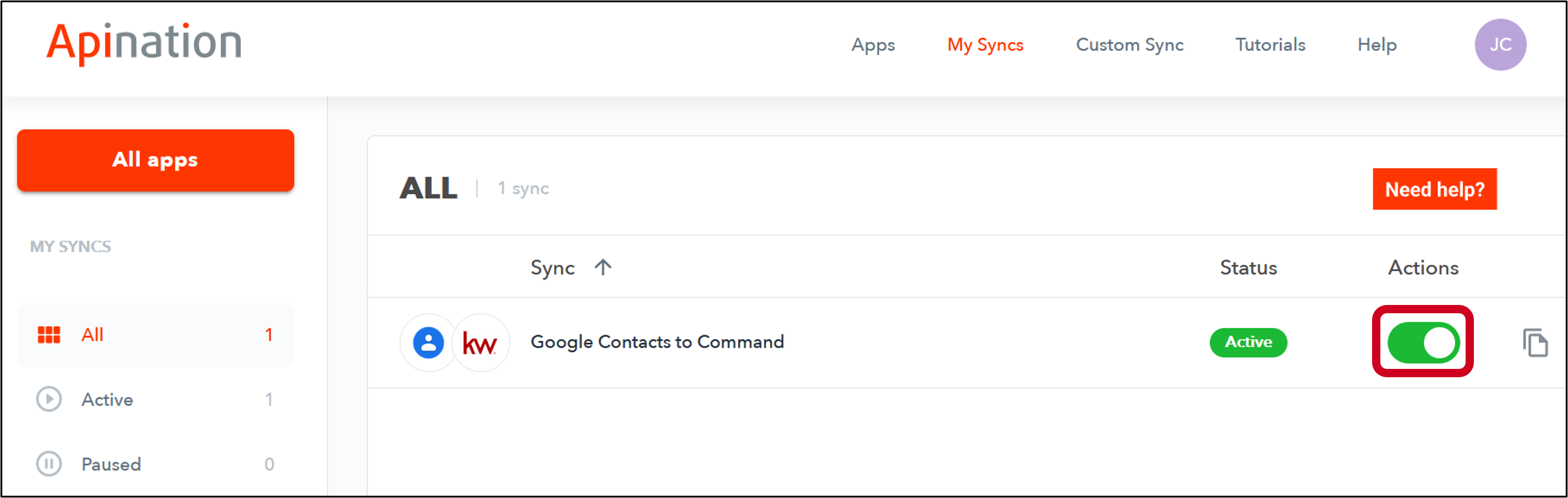
Task: Select the All syncs filter label
Action: pyautogui.click(x=92, y=335)
